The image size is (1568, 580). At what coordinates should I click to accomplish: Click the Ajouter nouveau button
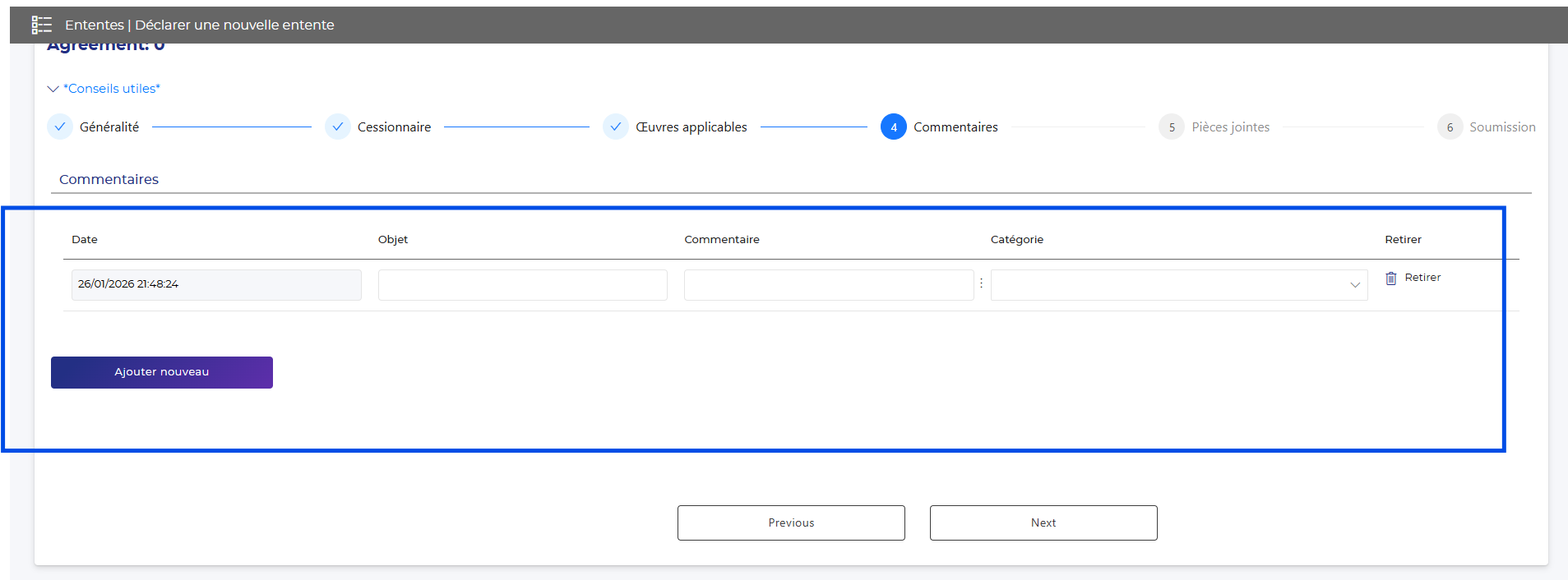[162, 372]
